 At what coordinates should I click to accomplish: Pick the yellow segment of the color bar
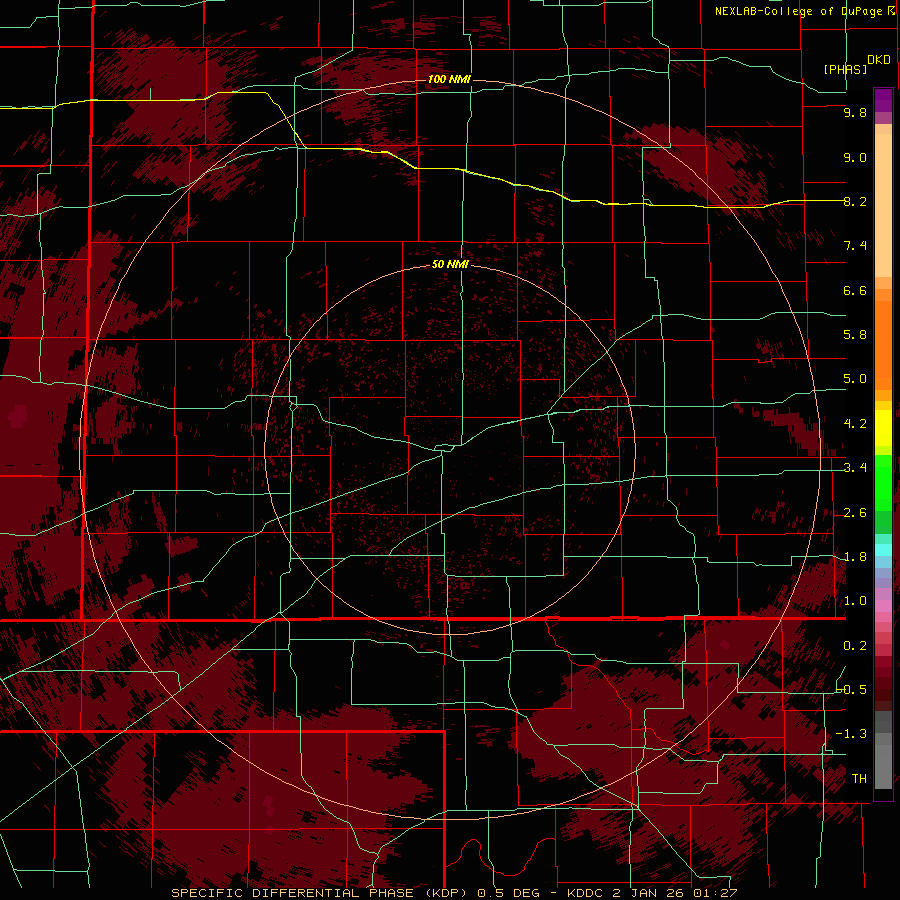pos(883,428)
